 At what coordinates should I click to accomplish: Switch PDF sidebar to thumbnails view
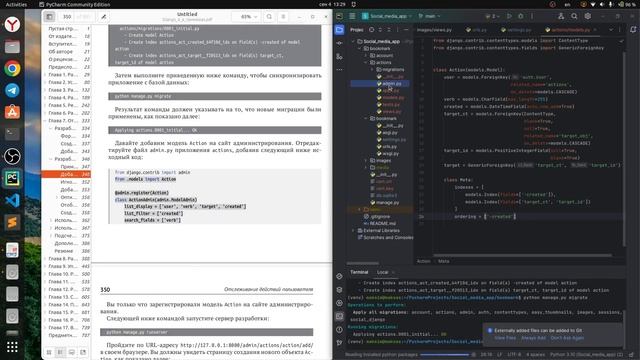49,352
